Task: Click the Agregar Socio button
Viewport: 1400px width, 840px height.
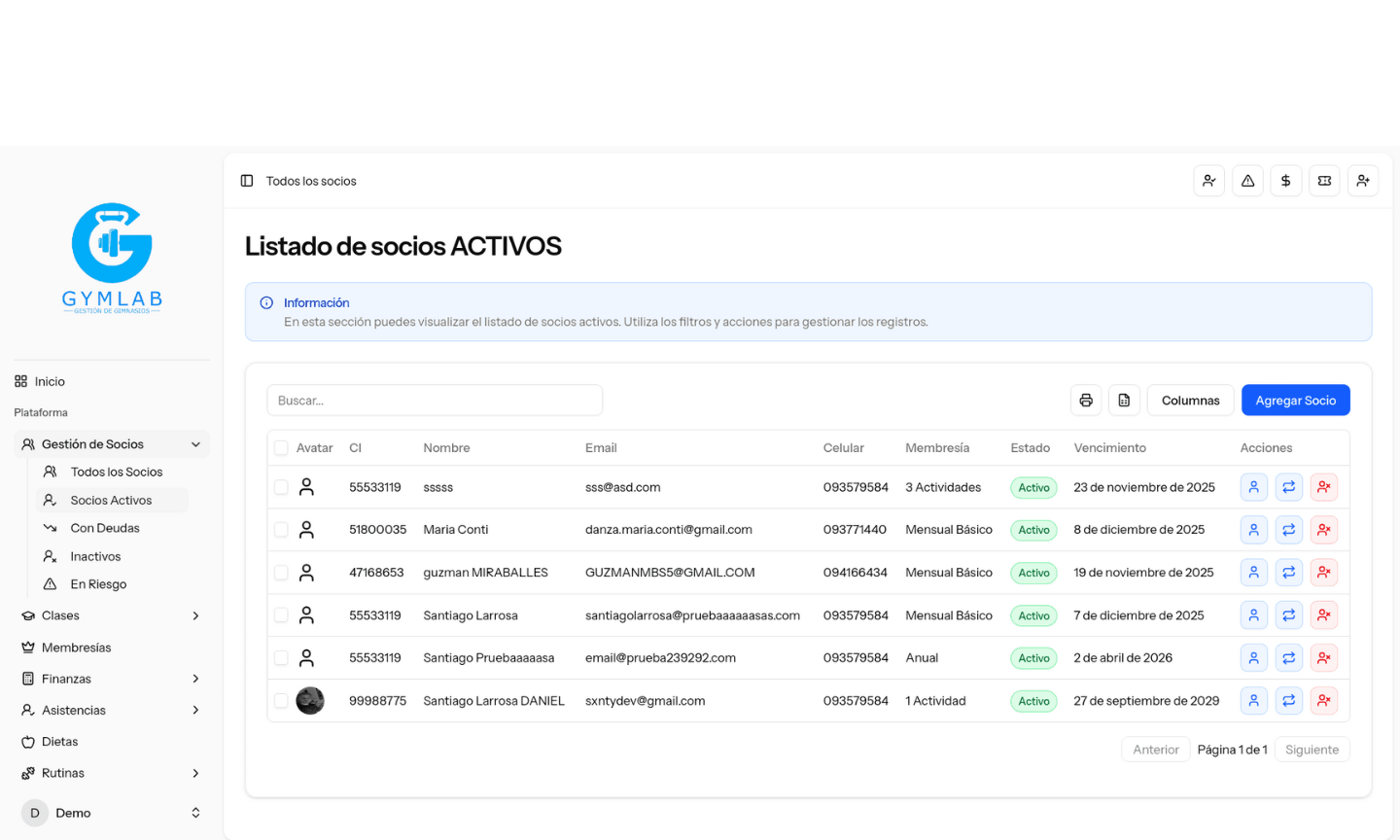Action: coord(1296,400)
